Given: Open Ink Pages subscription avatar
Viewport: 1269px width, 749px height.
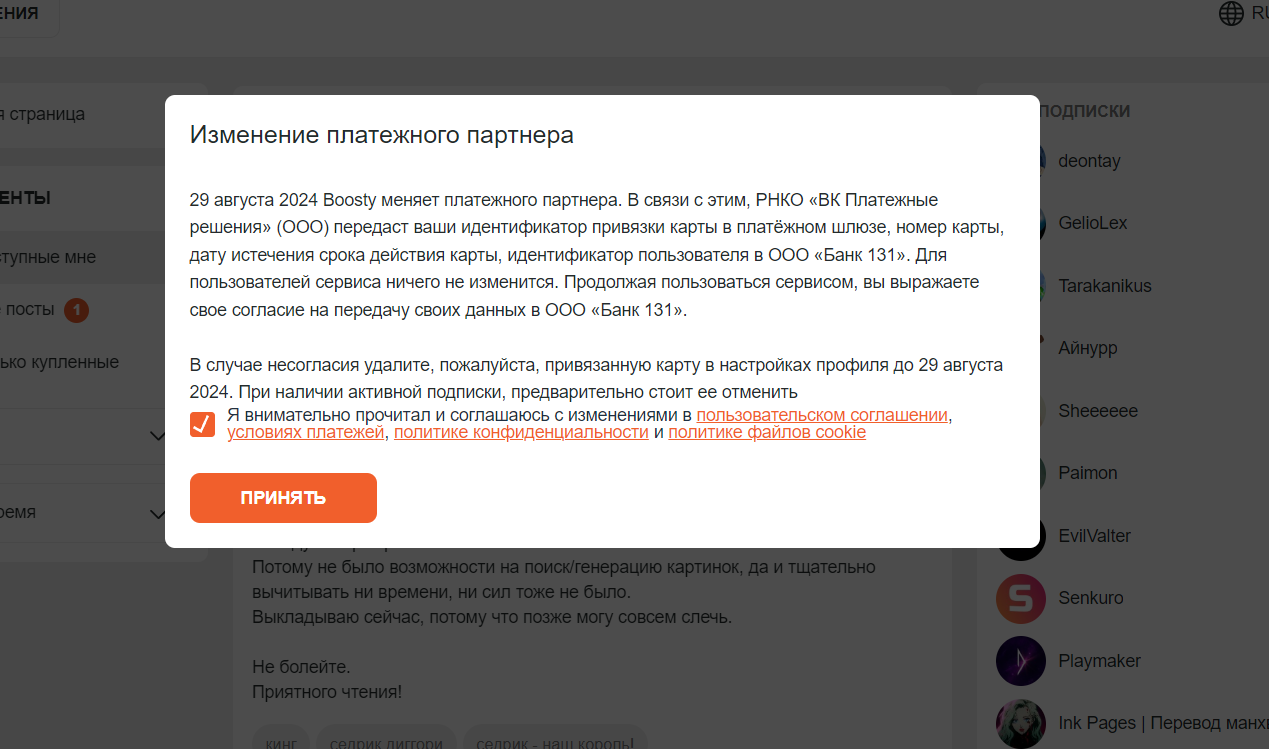Looking at the screenshot, I should tap(1021, 723).
